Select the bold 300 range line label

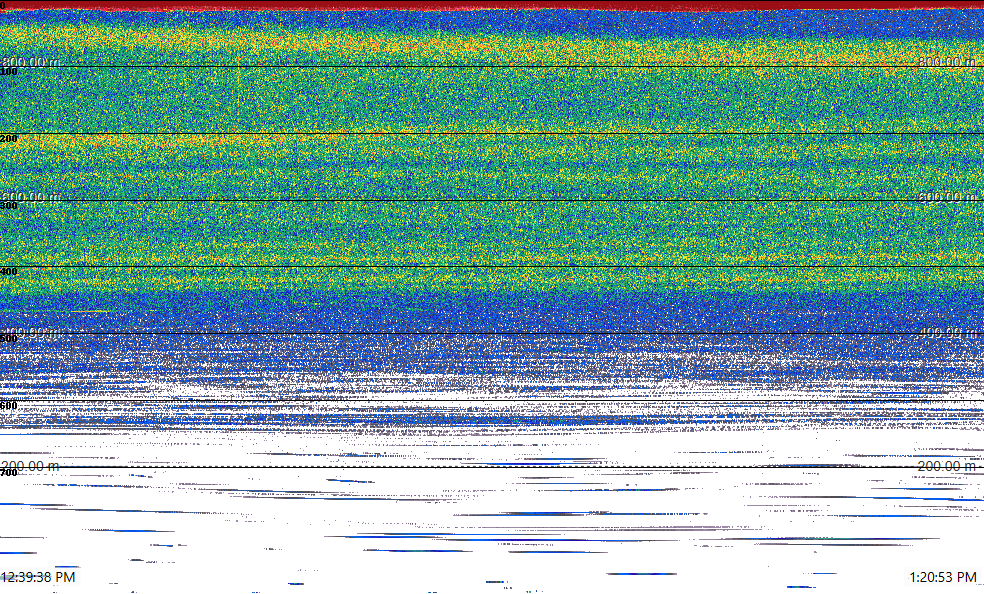tap(9, 206)
